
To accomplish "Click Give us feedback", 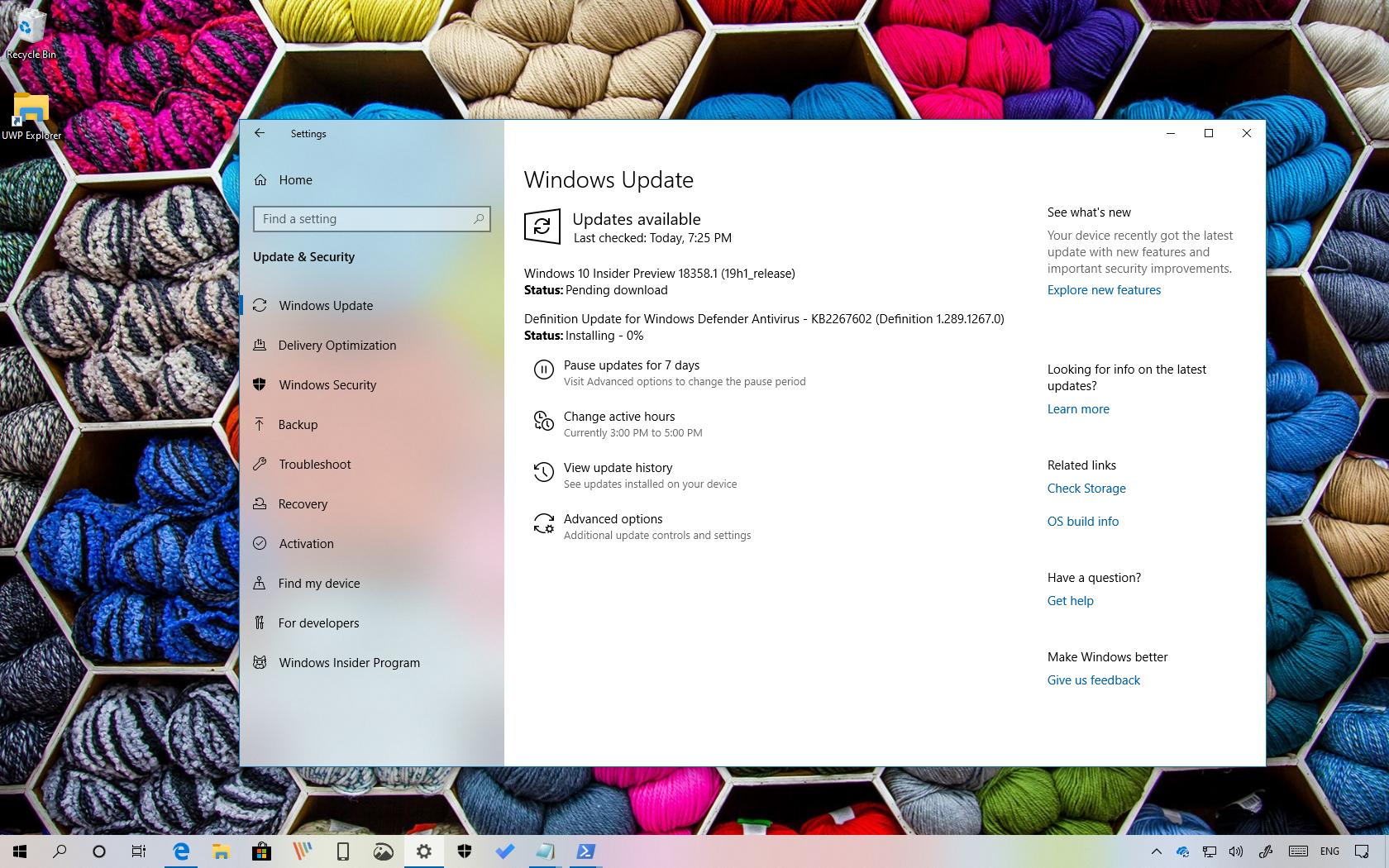I will pyautogui.click(x=1093, y=680).
